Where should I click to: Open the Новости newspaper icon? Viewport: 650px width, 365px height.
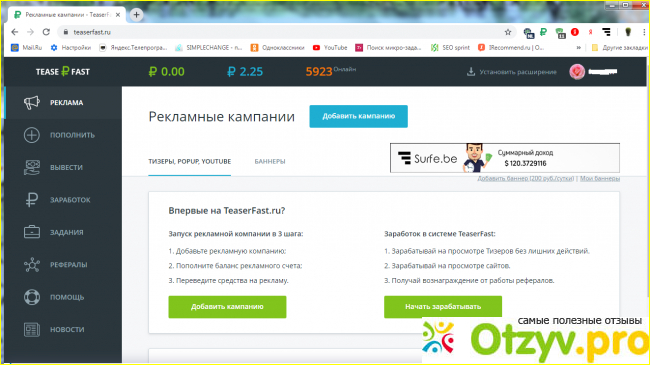point(32,329)
